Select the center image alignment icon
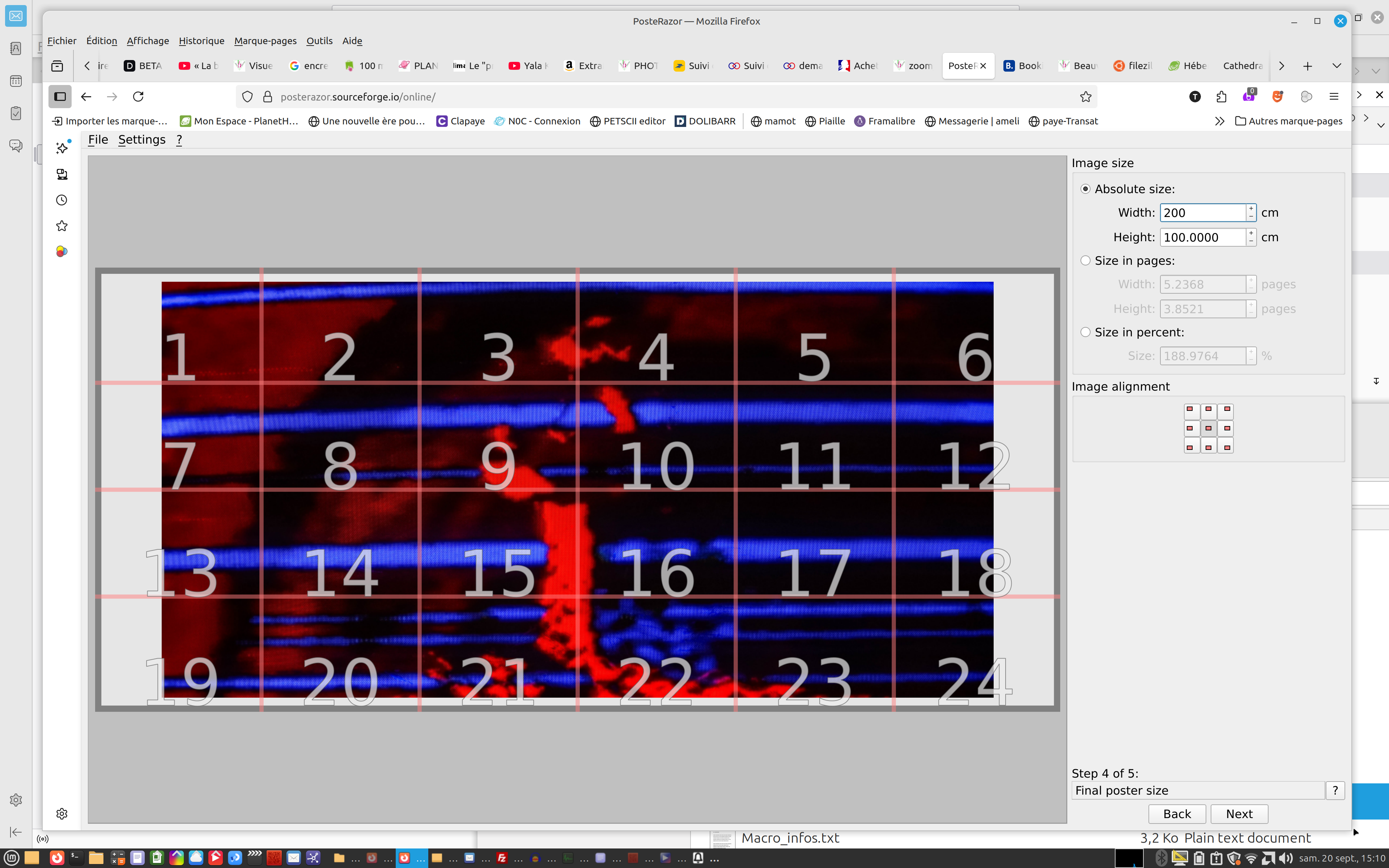The image size is (1389, 868). tap(1208, 428)
